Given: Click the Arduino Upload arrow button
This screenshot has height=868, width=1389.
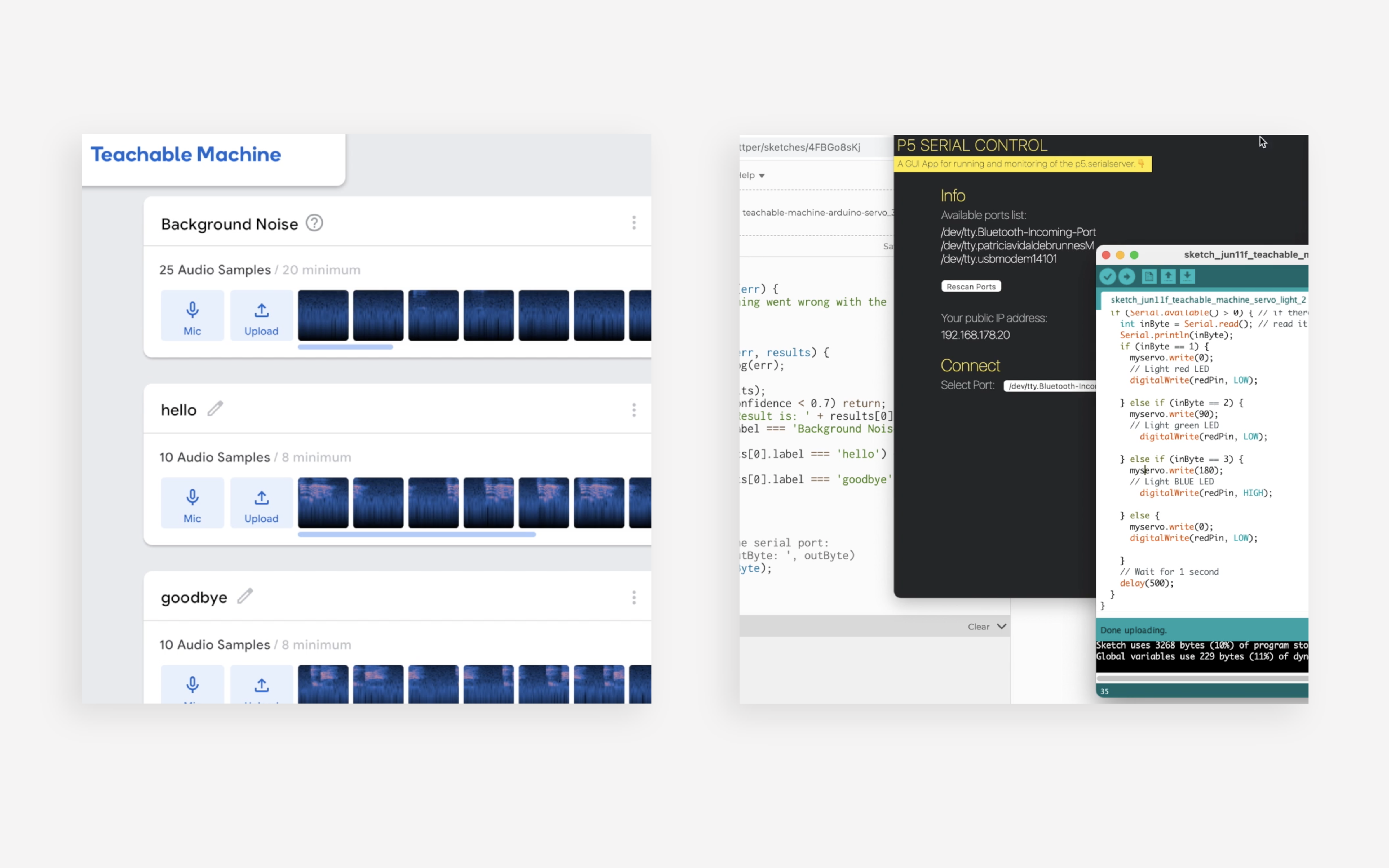Looking at the screenshot, I should click(1127, 277).
